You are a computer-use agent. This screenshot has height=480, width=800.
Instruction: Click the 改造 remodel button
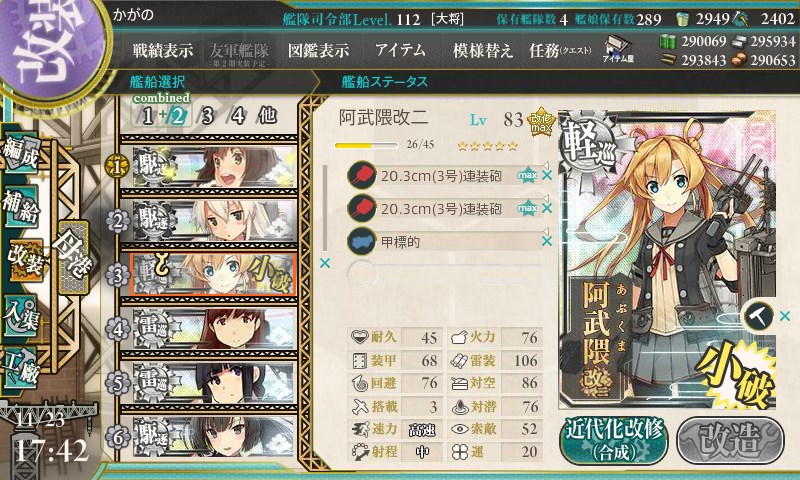point(730,440)
